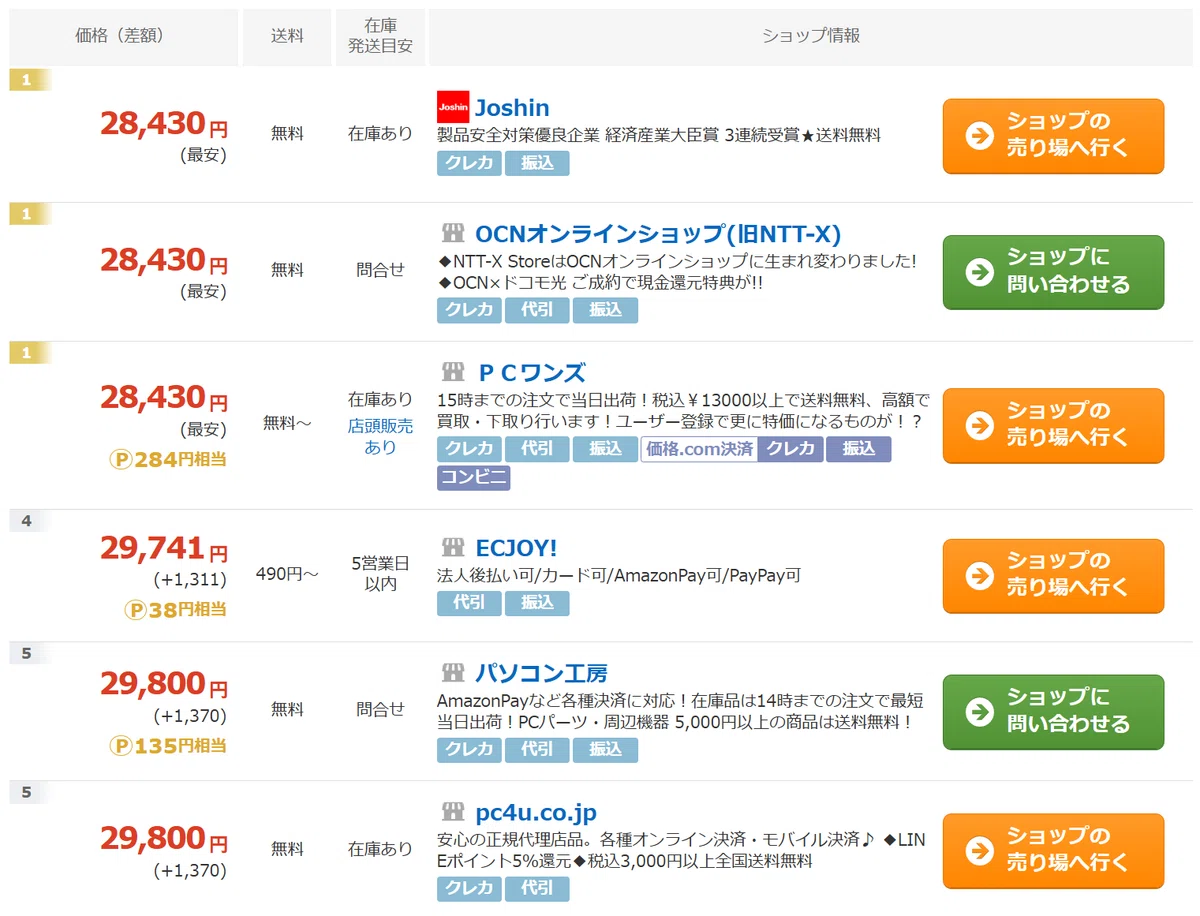The height and width of the screenshot is (916, 1200).
Task: Click ショップの売り場へ行く for ECJOY!
Action: coord(1053,576)
